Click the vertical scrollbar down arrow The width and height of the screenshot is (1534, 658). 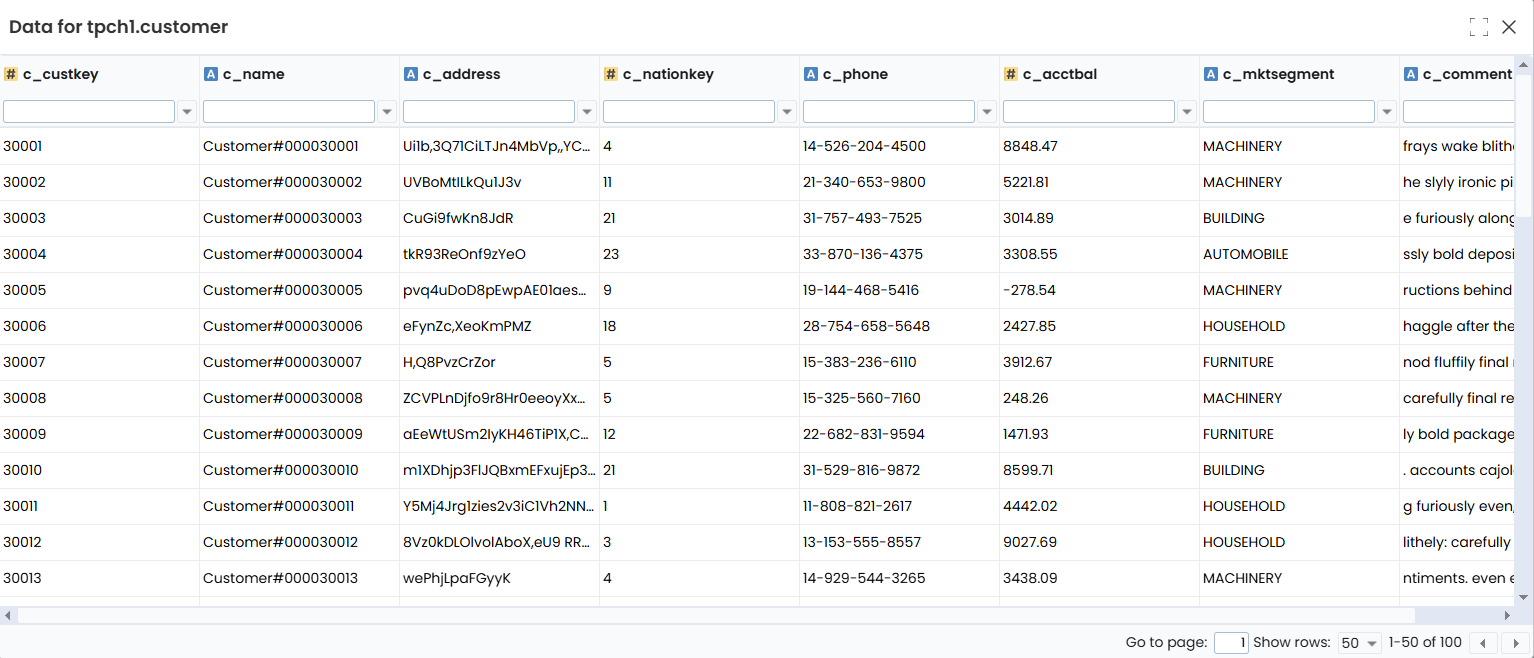(1524, 597)
